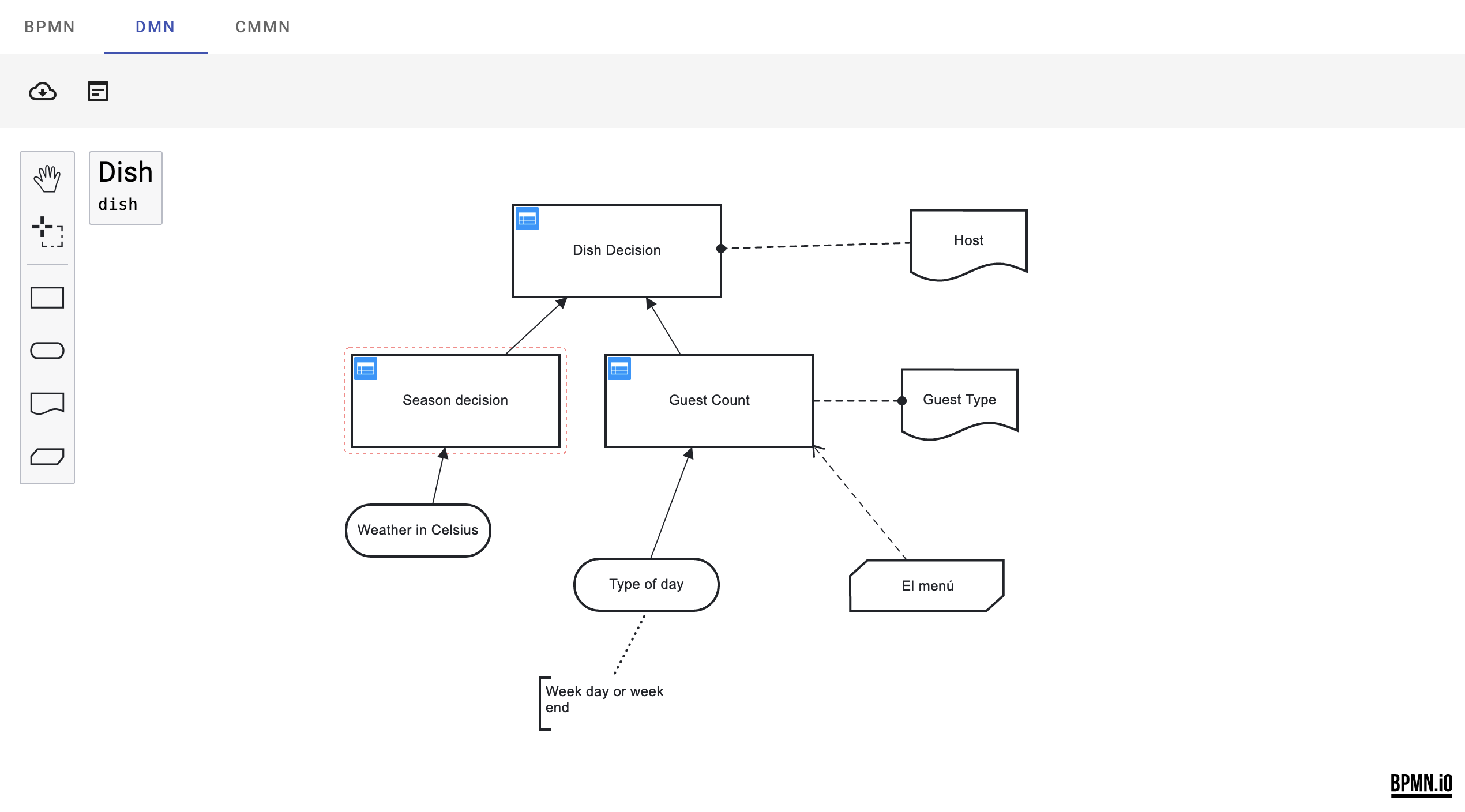Open decision table icon on Season decision

[x=366, y=369]
